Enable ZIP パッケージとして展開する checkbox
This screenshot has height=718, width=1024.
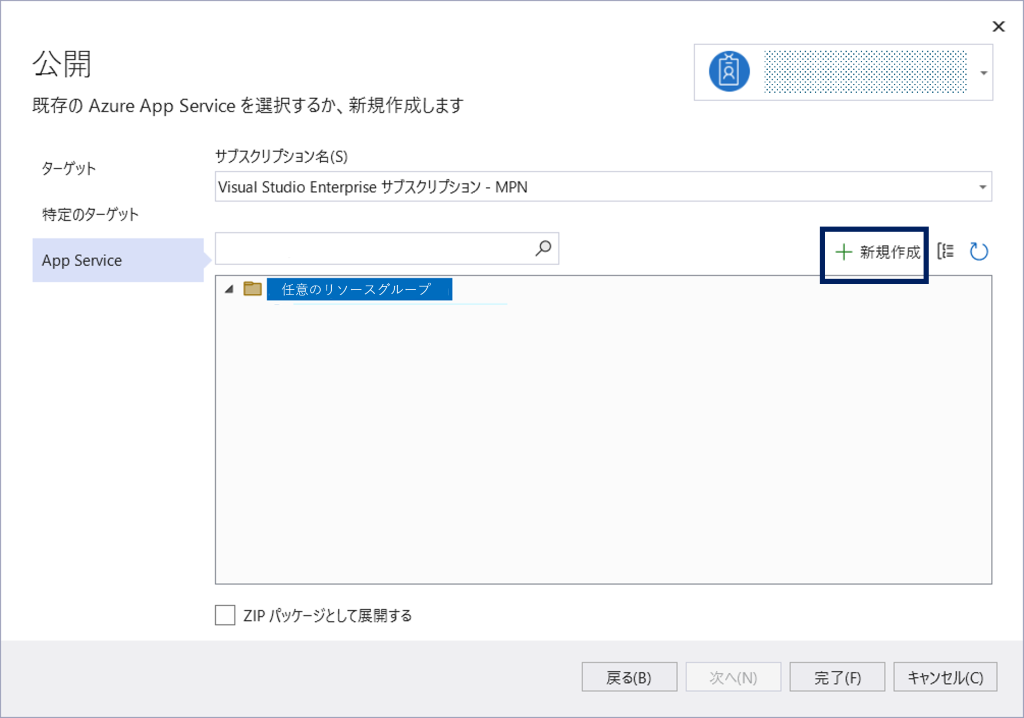coord(225,615)
